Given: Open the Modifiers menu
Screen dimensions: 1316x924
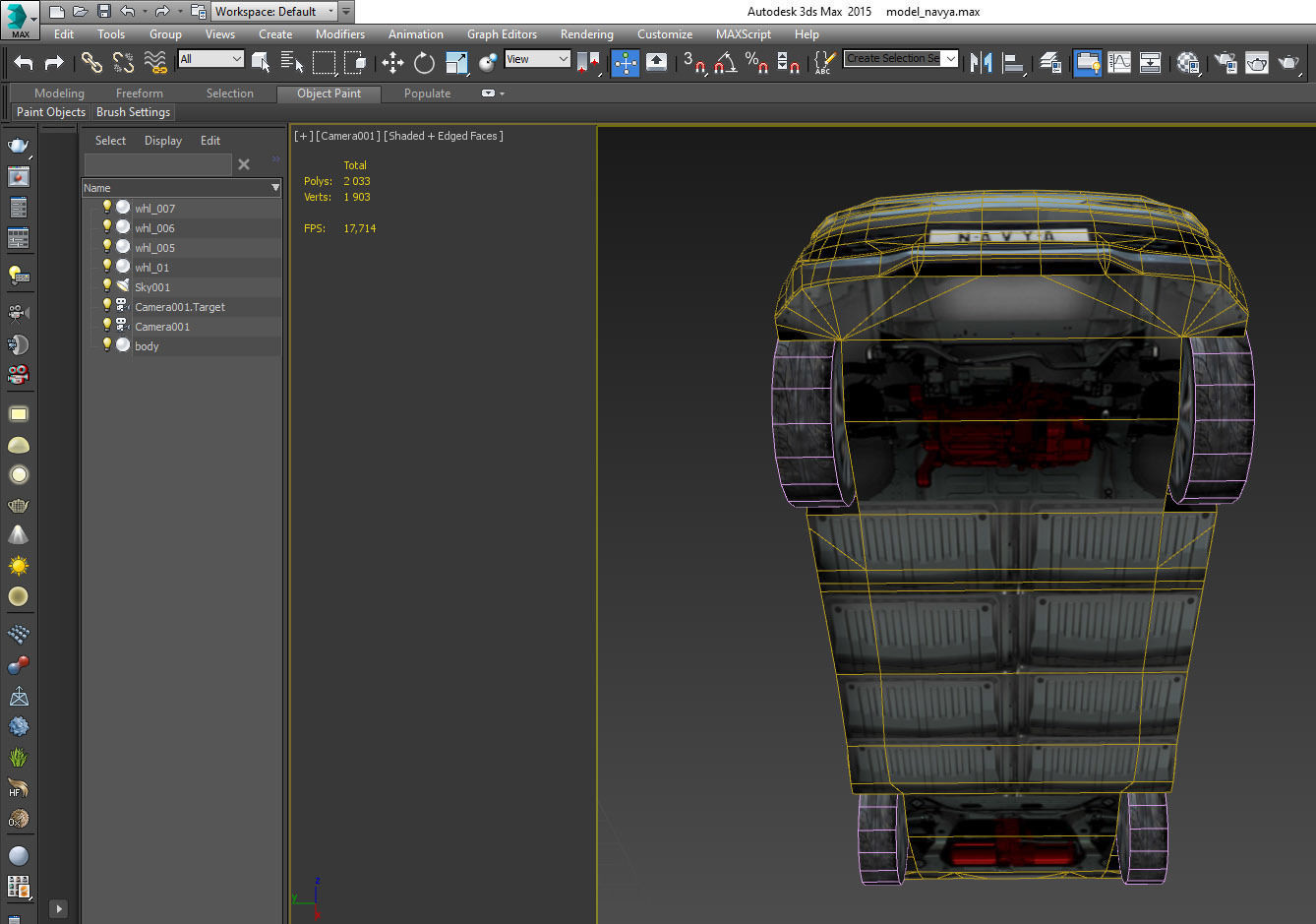Looking at the screenshot, I should [339, 34].
